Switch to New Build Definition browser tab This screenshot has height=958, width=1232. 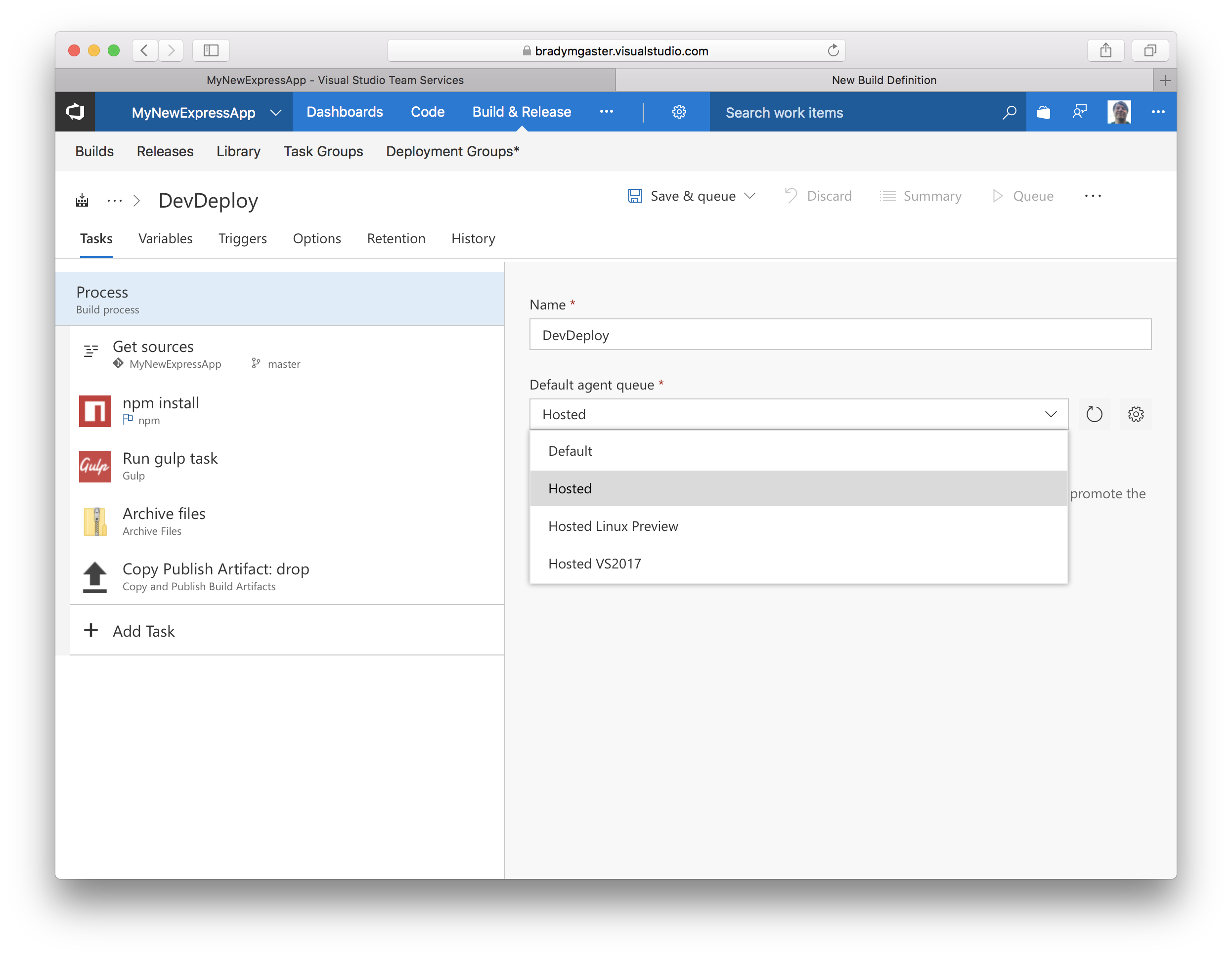(883, 81)
